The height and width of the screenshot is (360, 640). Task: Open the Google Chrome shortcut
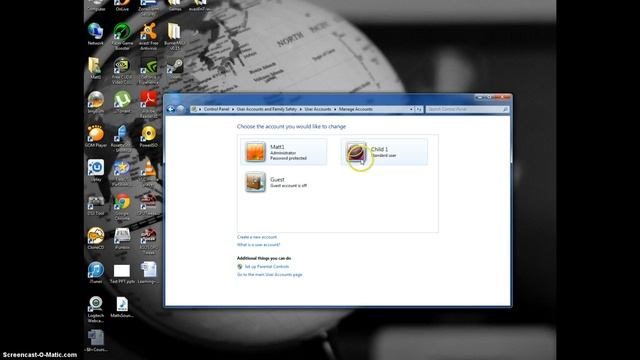pos(122,207)
